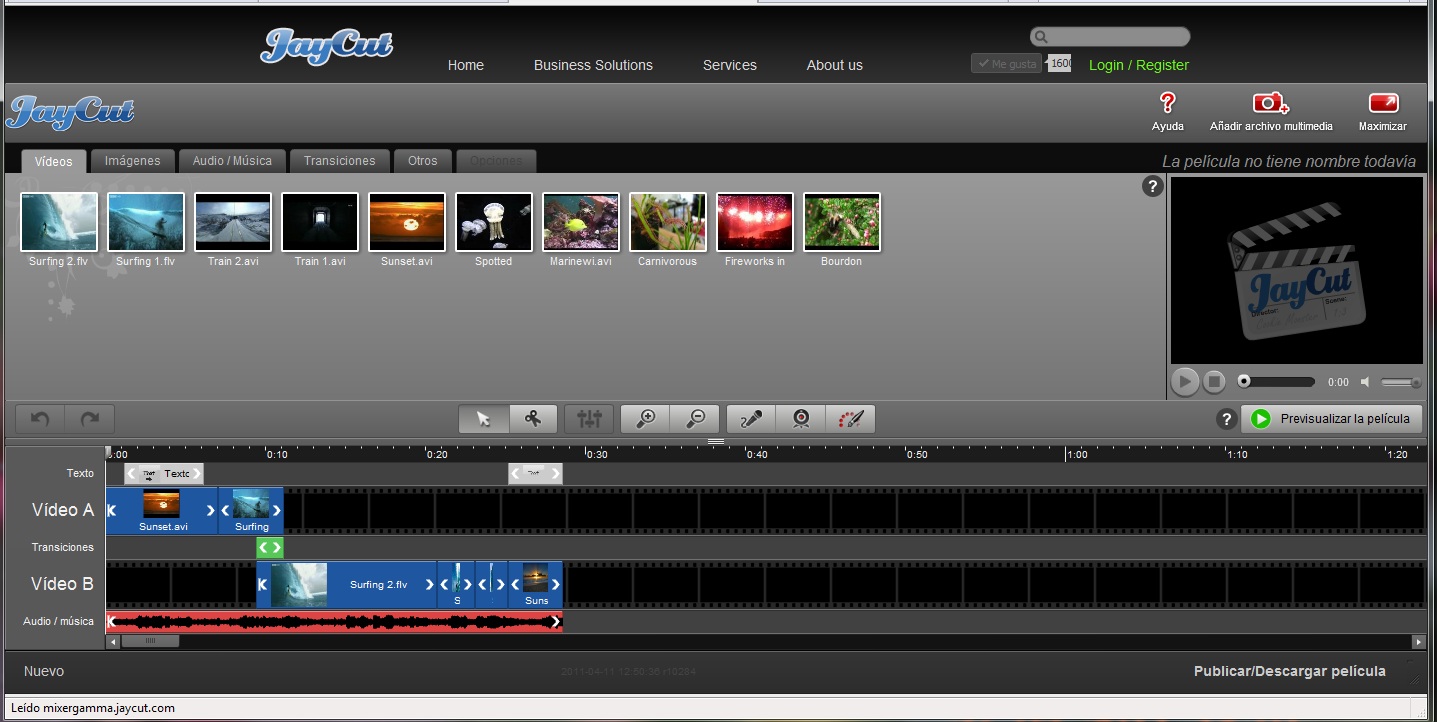Zoom in on the timeline

[644, 419]
